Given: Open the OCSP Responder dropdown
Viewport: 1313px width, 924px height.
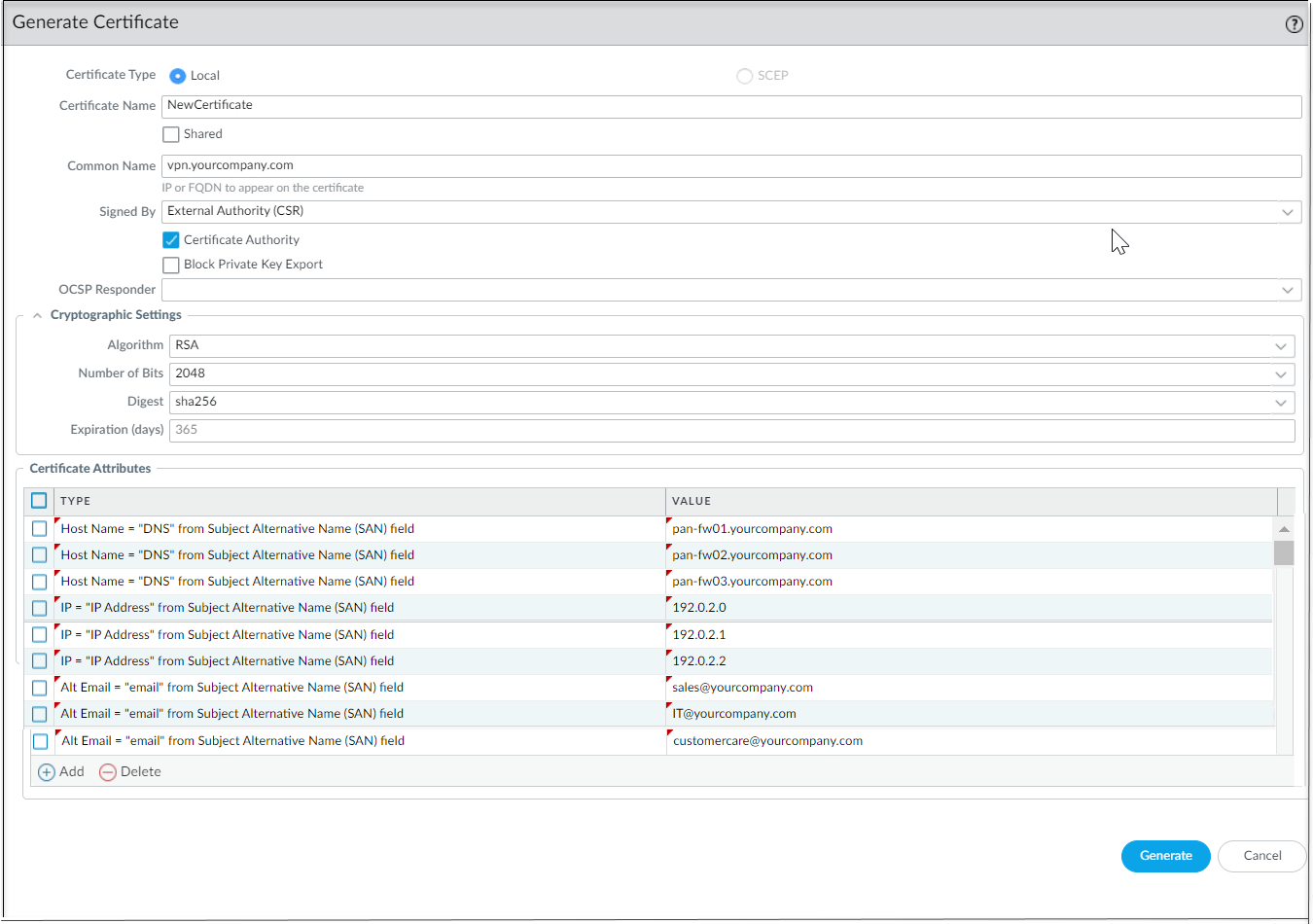Looking at the screenshot, I should [1288, 289].
